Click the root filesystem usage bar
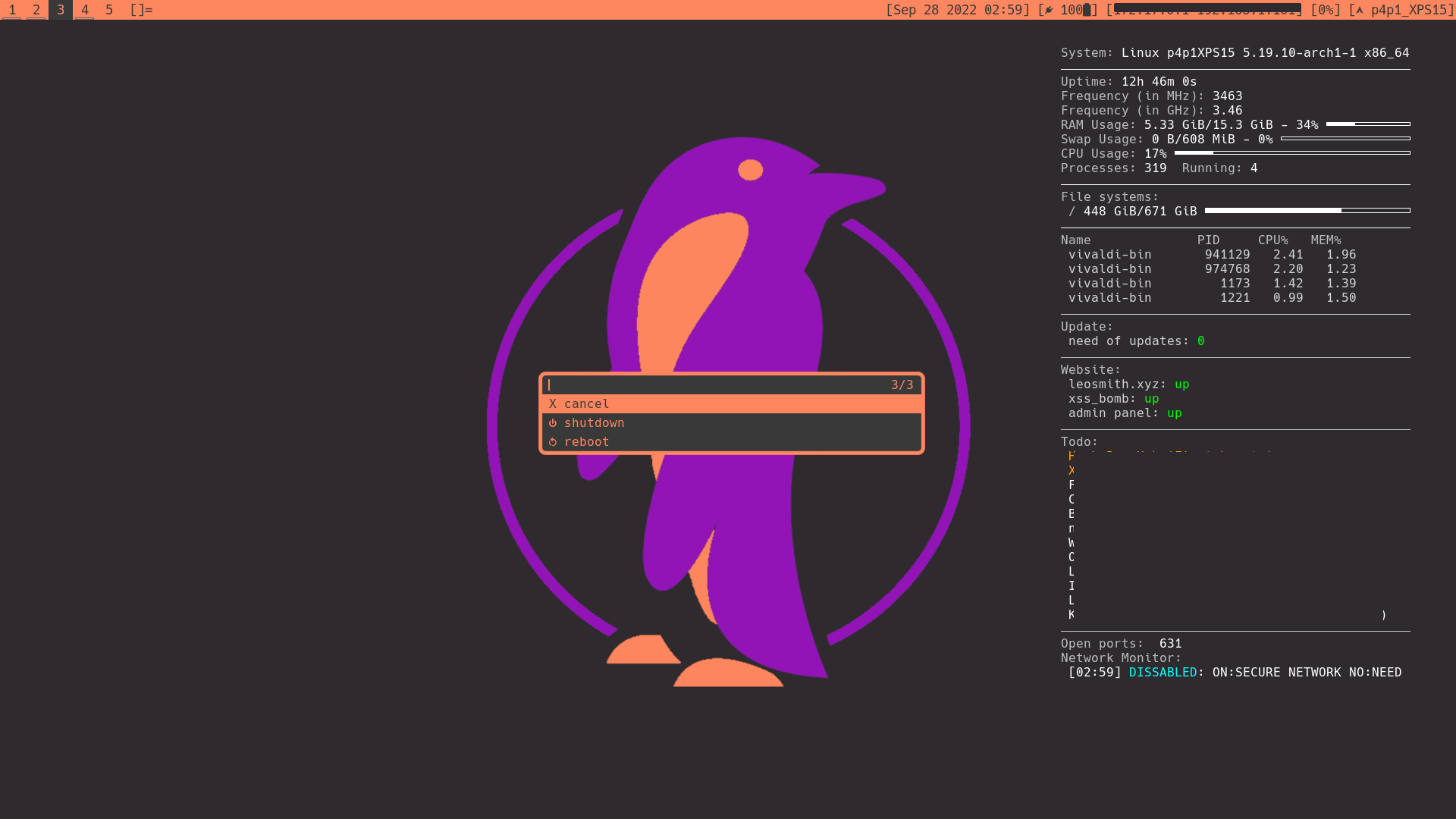Screen dimensions: 1456x819 [1307, 211]
